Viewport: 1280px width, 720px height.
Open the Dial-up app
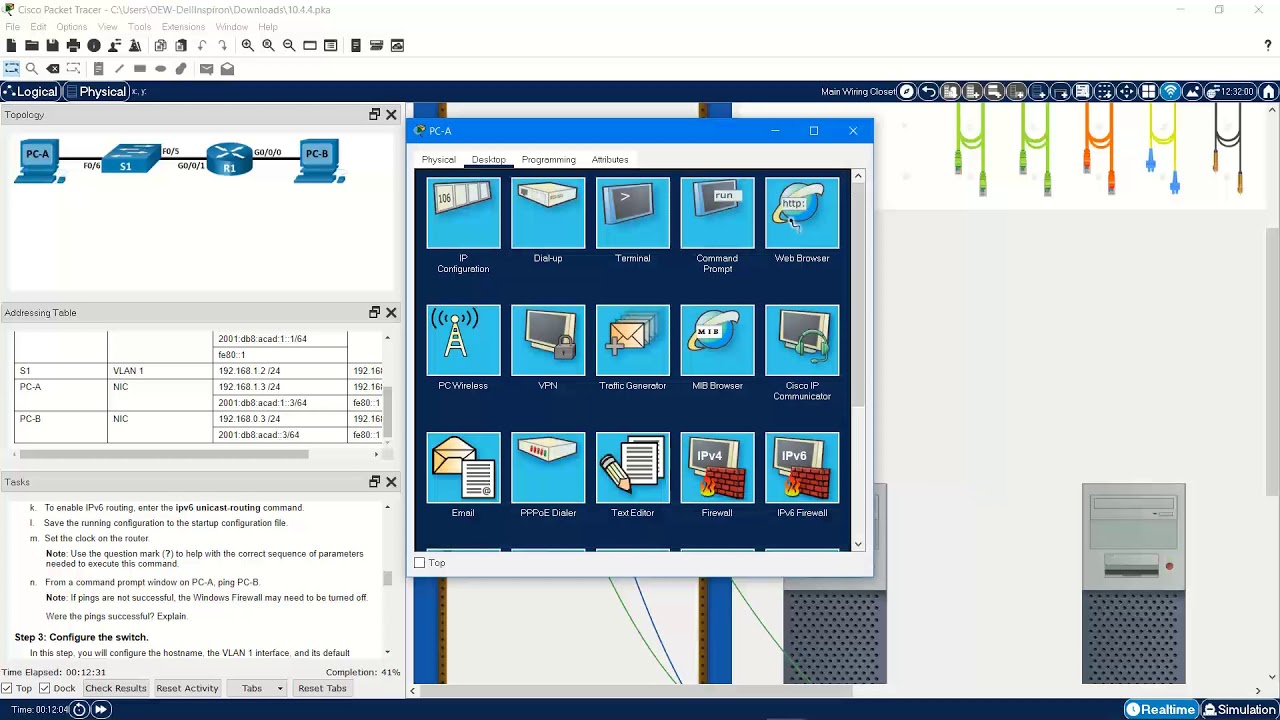[x=548, y=213]
